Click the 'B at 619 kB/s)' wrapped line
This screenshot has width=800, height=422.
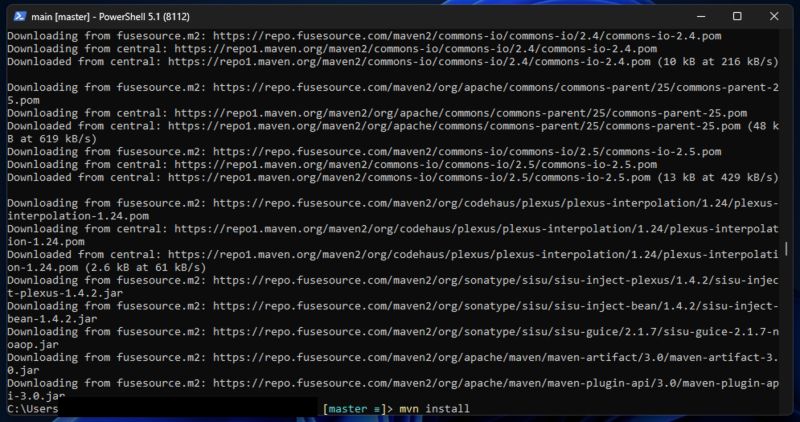coord(52,139)
